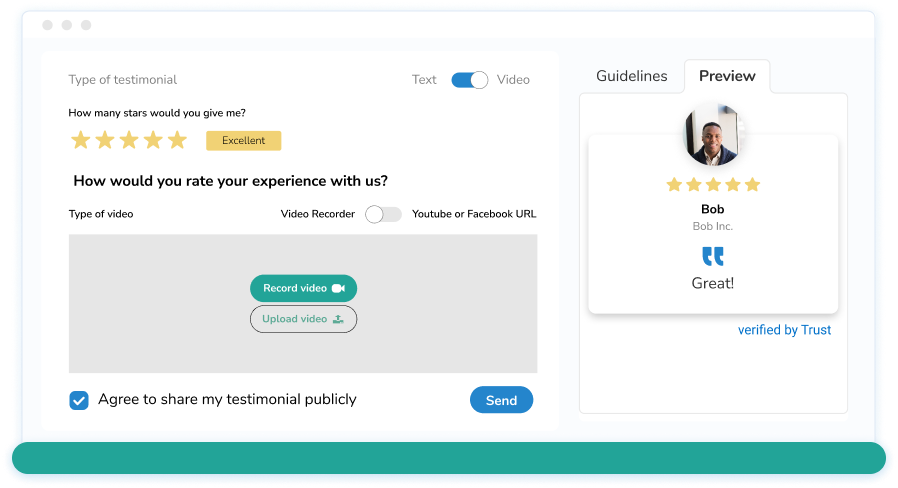This screenshot has width=898, height=488.
Task: Click the Bob Inc. company text
Action: point(712,226)
